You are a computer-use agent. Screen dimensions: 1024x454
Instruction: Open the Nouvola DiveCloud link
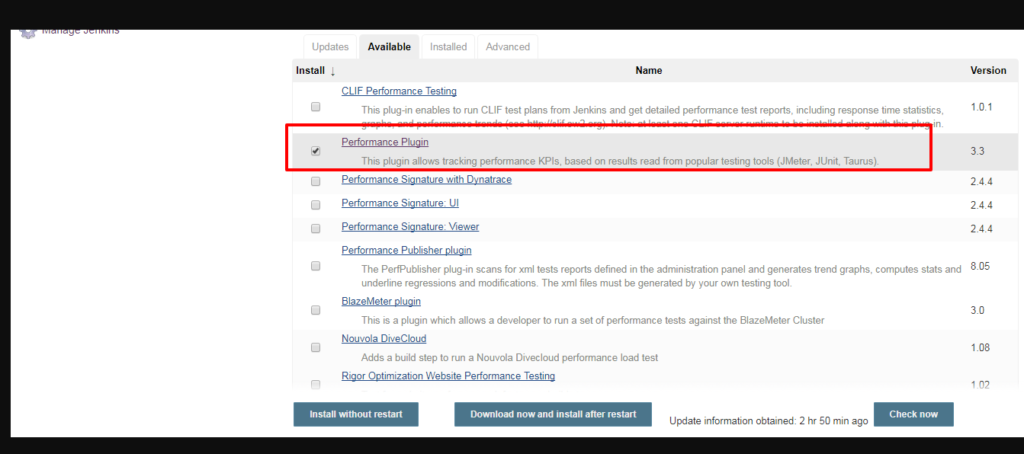(384, 338)
